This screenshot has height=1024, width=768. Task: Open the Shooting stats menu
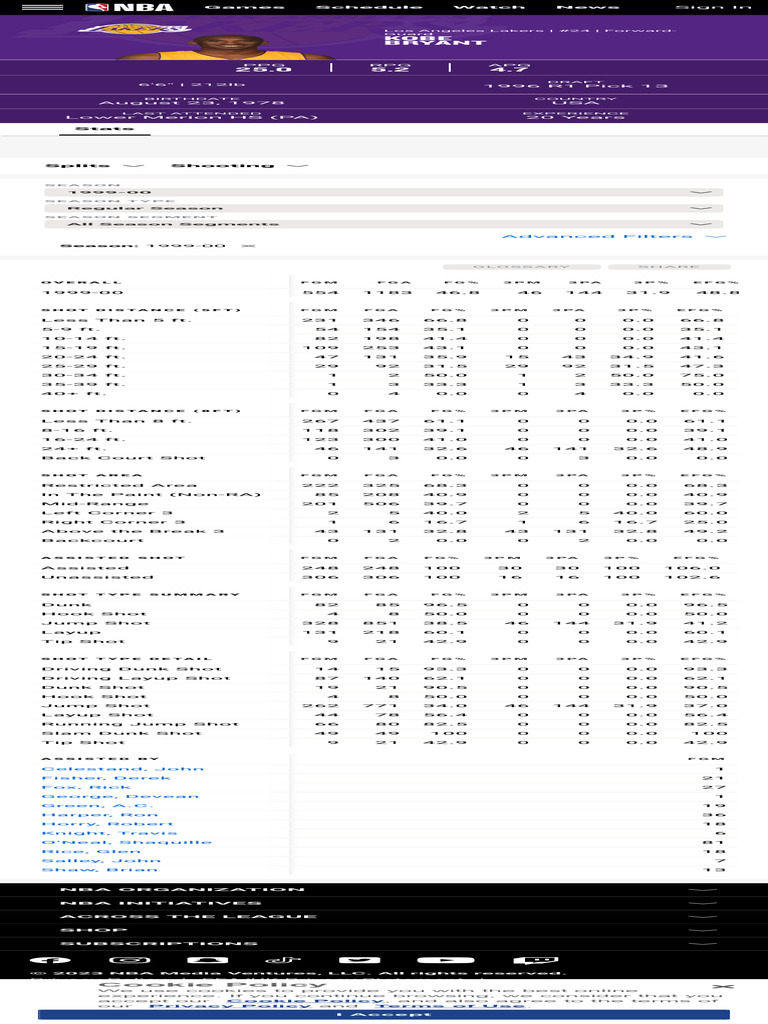(x=239, y=166)
